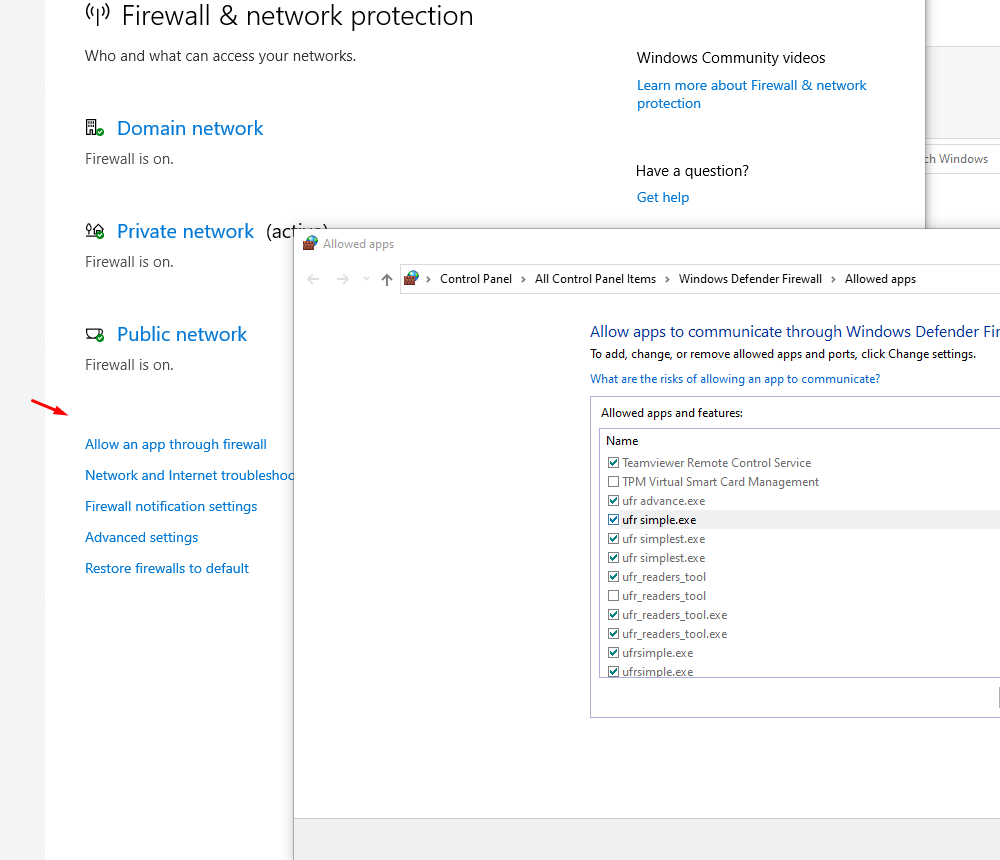
Task: Go forward in the Allowed apps window
Action: 342,279
